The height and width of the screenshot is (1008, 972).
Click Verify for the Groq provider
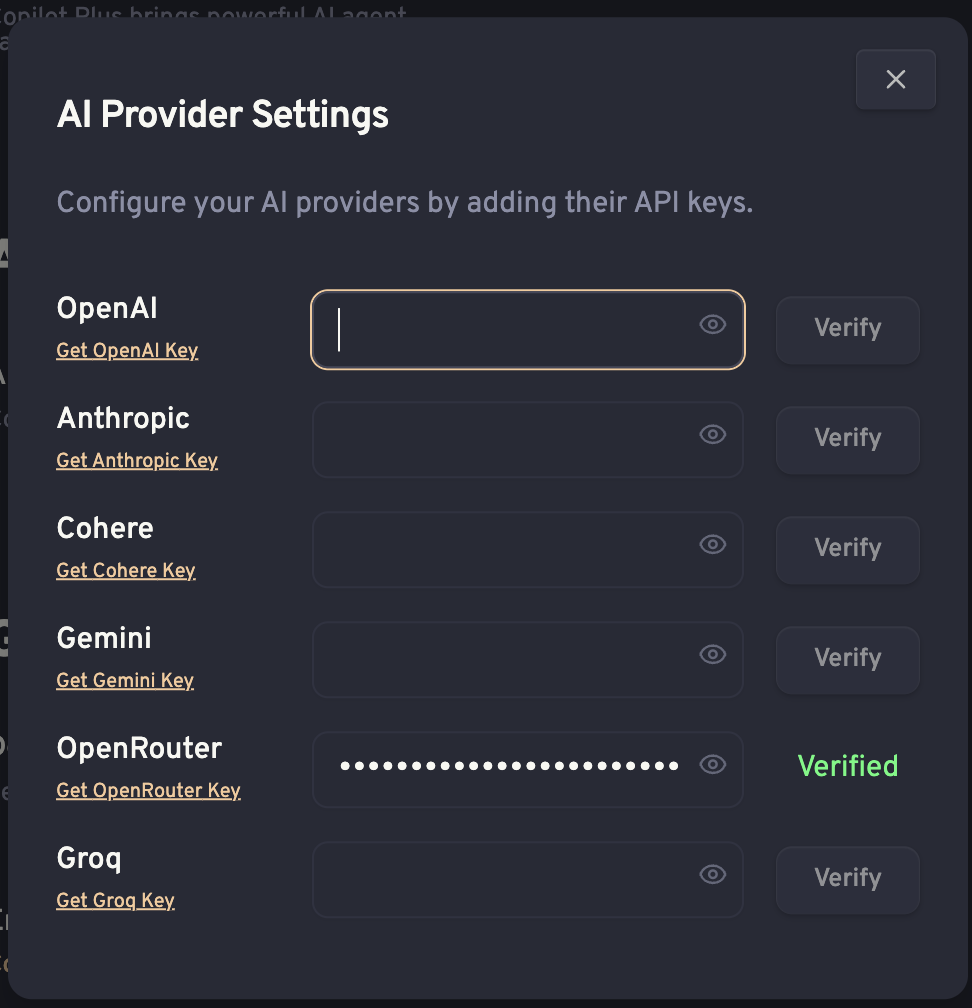847,879
